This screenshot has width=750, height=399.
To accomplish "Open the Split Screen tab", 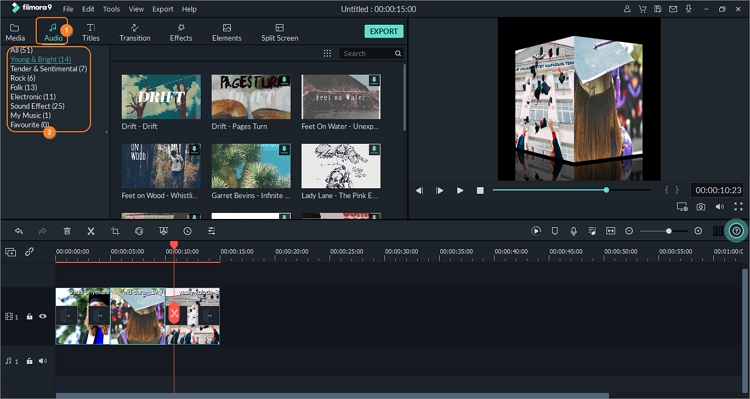I will 279,32.
